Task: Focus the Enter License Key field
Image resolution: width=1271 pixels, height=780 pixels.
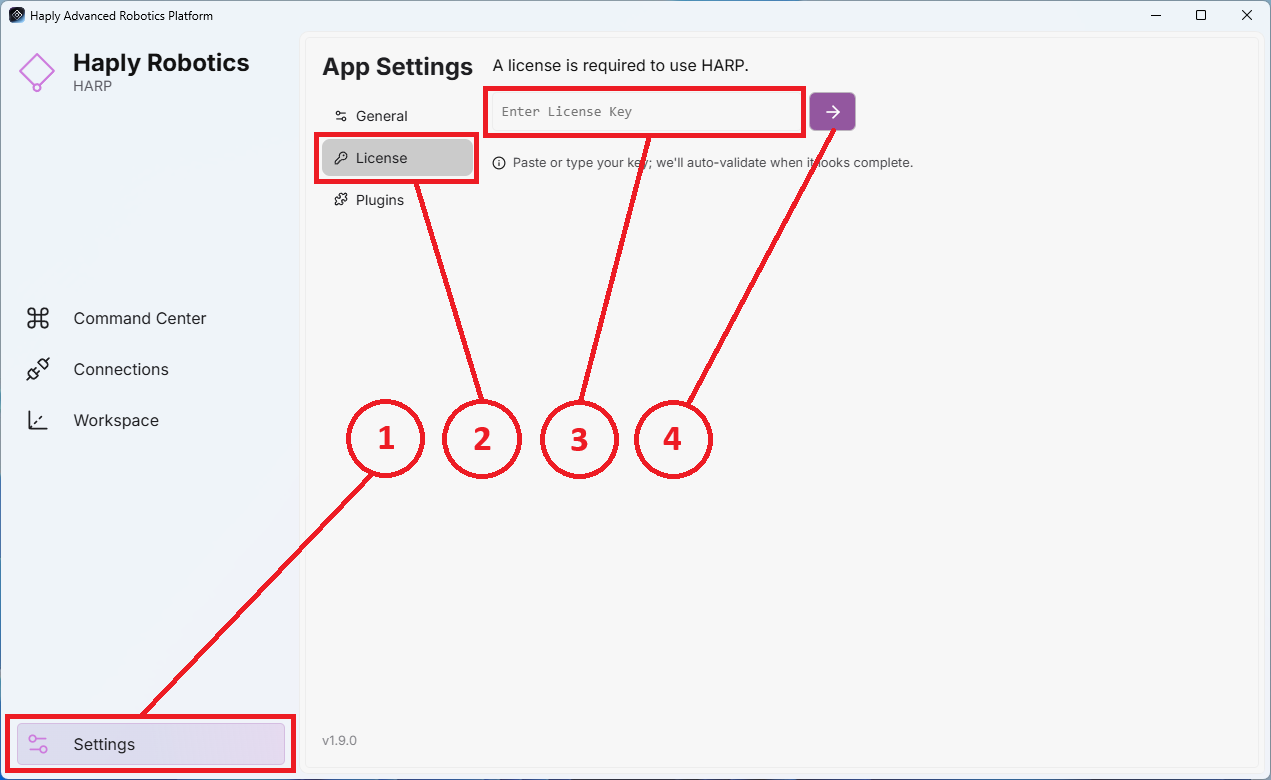Action: click(646, 112)
